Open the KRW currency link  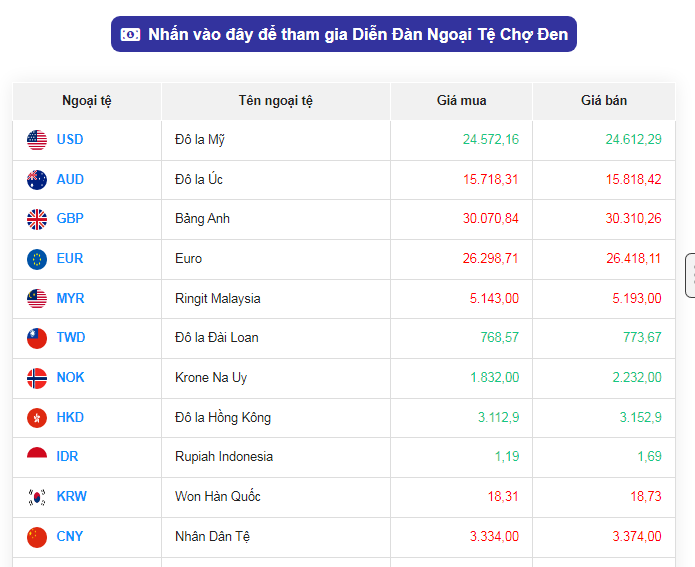[x=71, y=497]
